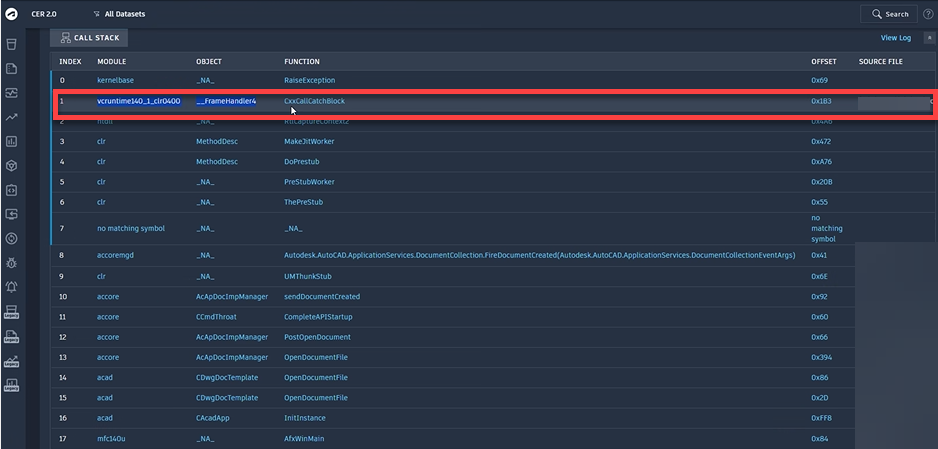Click the PreStubWorker function
This screenshot has height=449, width=938.
pyautogui.click(x=309, y=182)
